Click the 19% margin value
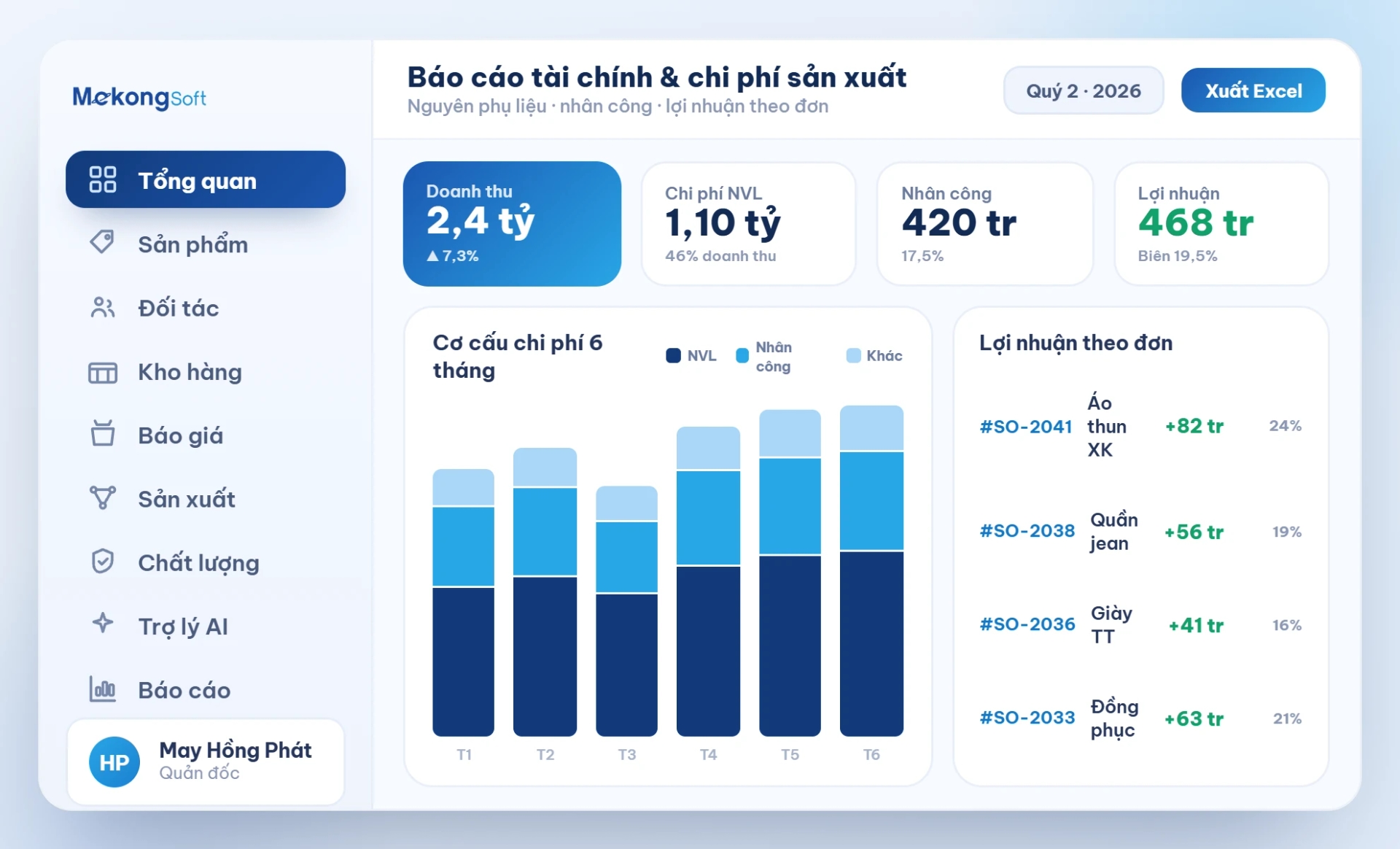Viewport: 1400px width, 849px height. [1287, 532]
